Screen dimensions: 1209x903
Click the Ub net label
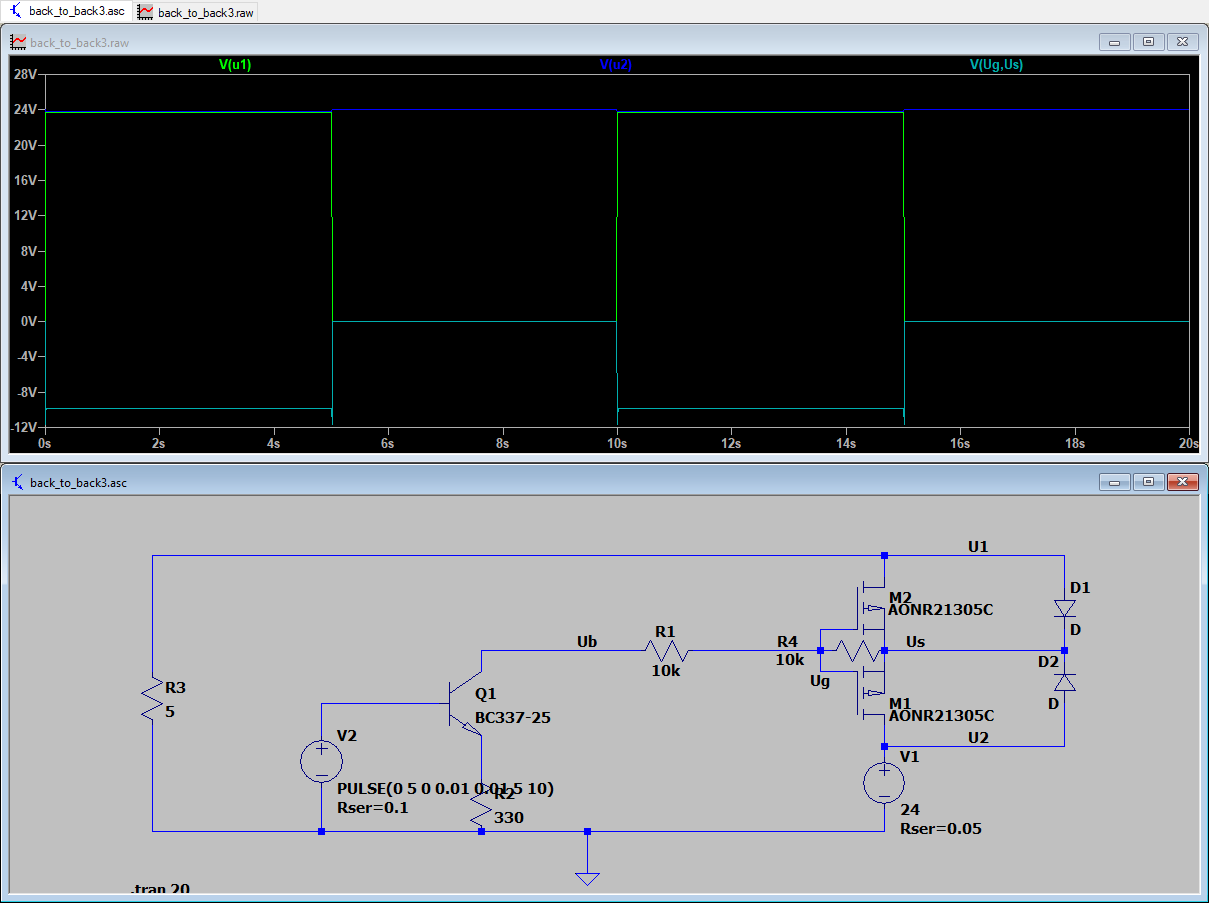[587, 641]
